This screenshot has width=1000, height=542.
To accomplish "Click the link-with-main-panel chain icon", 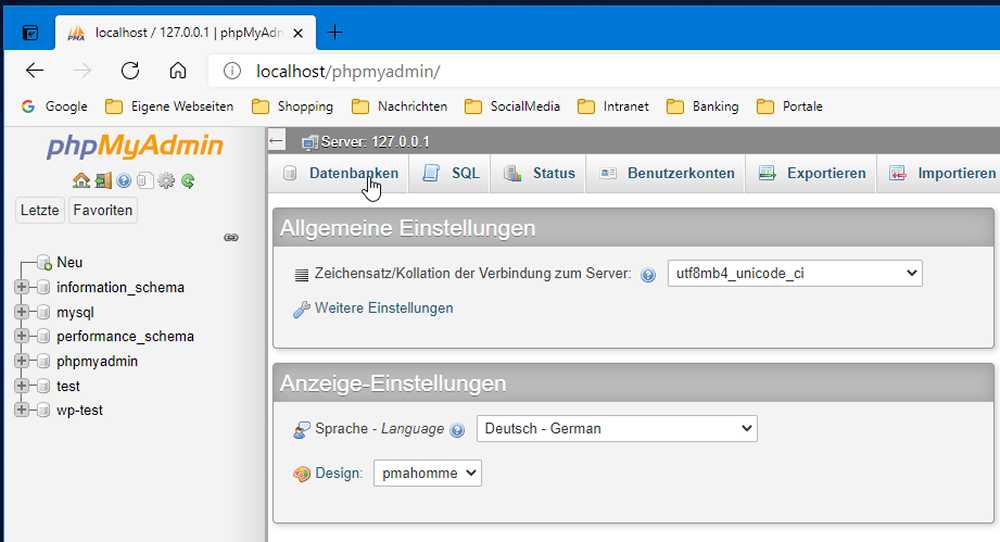I will pos(231,237).
